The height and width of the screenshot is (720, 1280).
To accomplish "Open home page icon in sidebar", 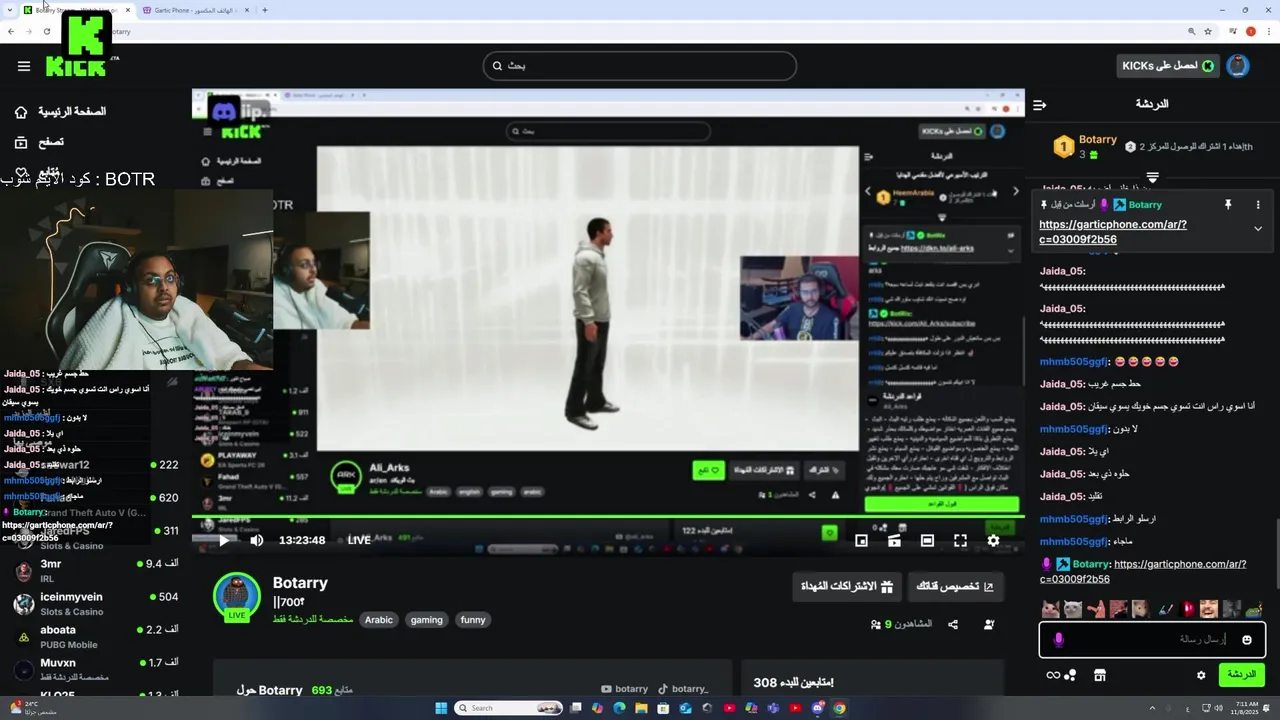I will tap(21, 112).
